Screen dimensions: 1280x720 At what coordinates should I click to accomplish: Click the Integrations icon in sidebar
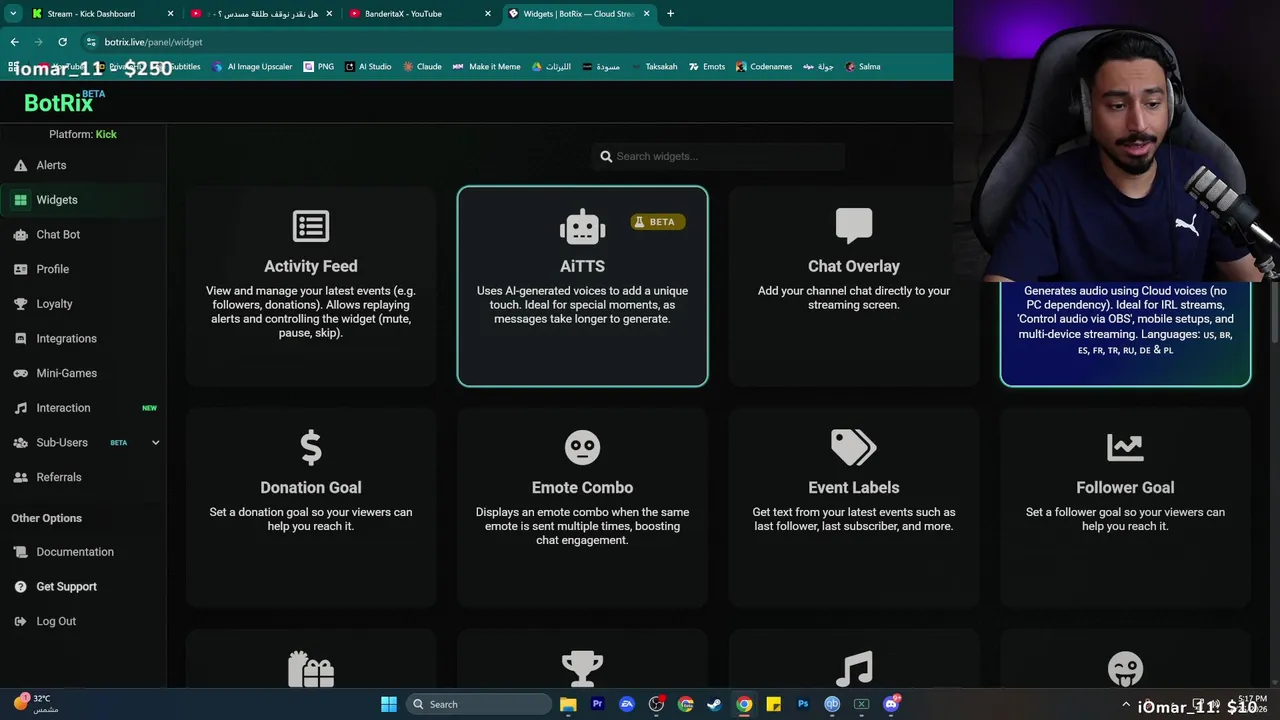(x=20, y=338)
